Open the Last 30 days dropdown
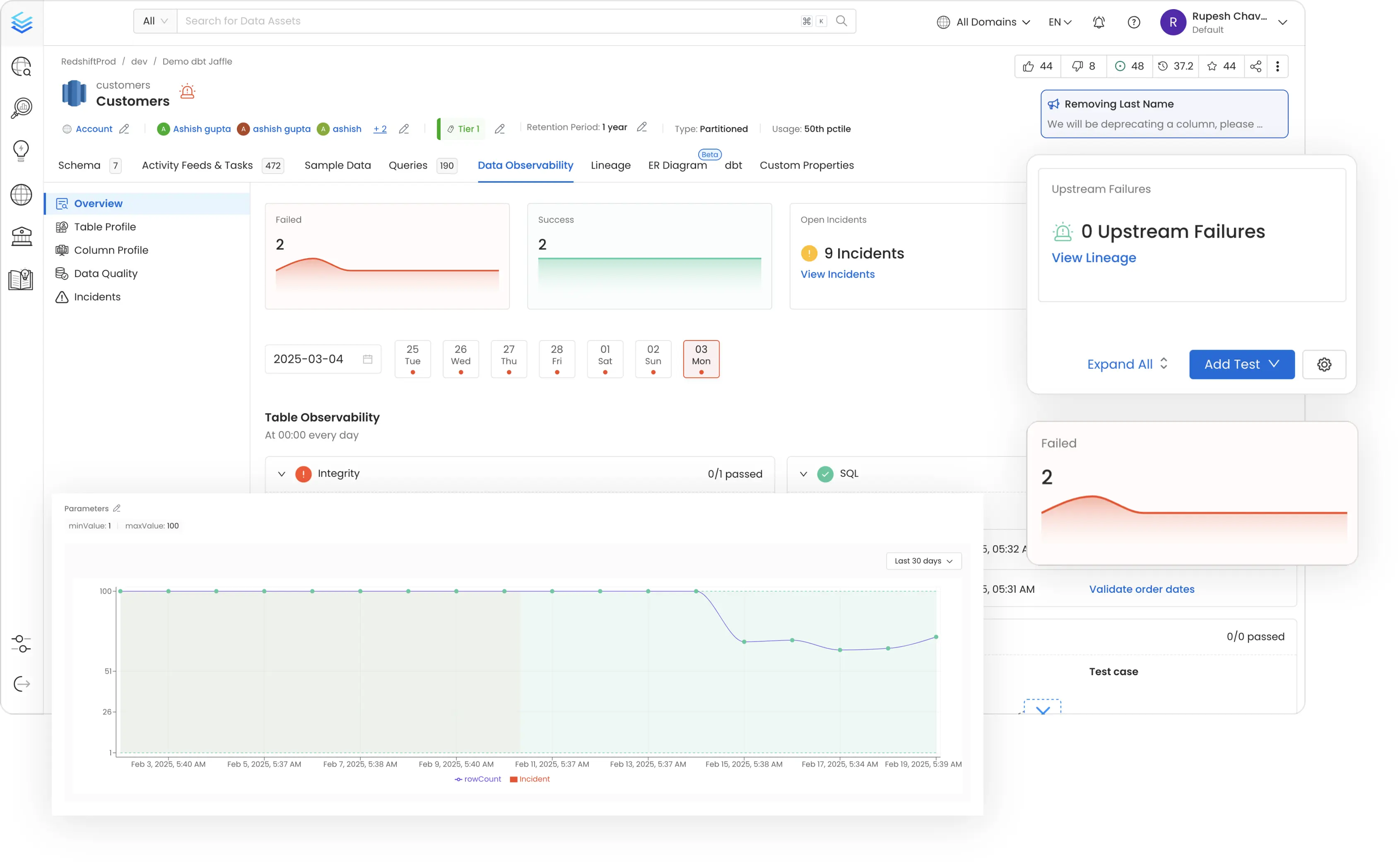The image size is (1400, 862). coord(923,561)
